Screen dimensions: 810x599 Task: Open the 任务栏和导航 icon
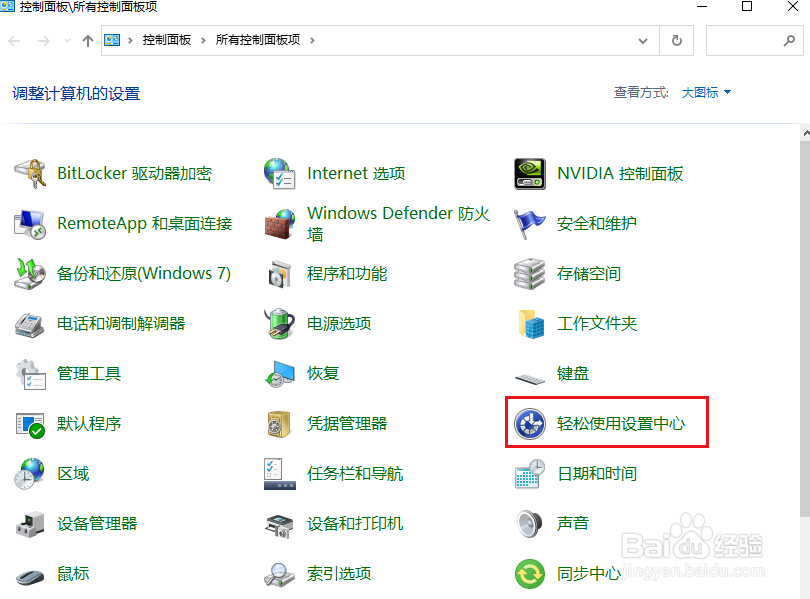[x=279, y=474]
